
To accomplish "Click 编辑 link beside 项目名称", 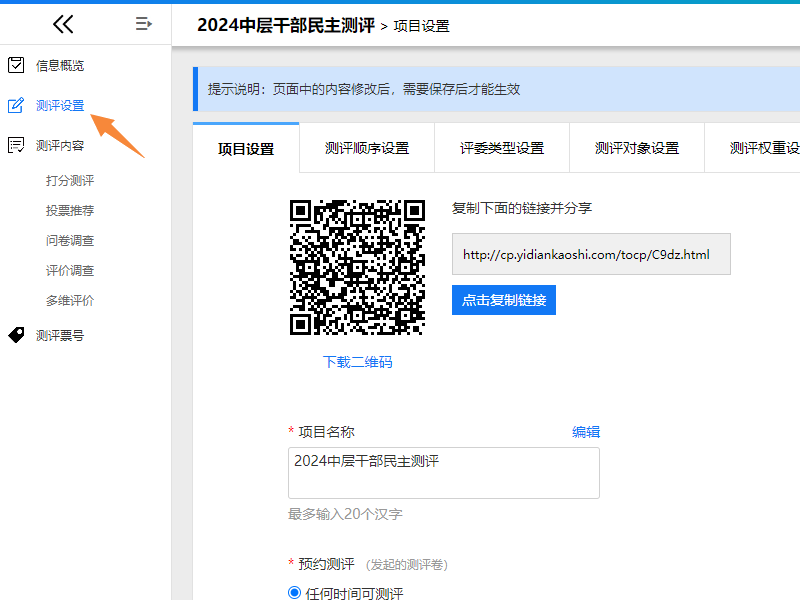I will pos(586,432).
